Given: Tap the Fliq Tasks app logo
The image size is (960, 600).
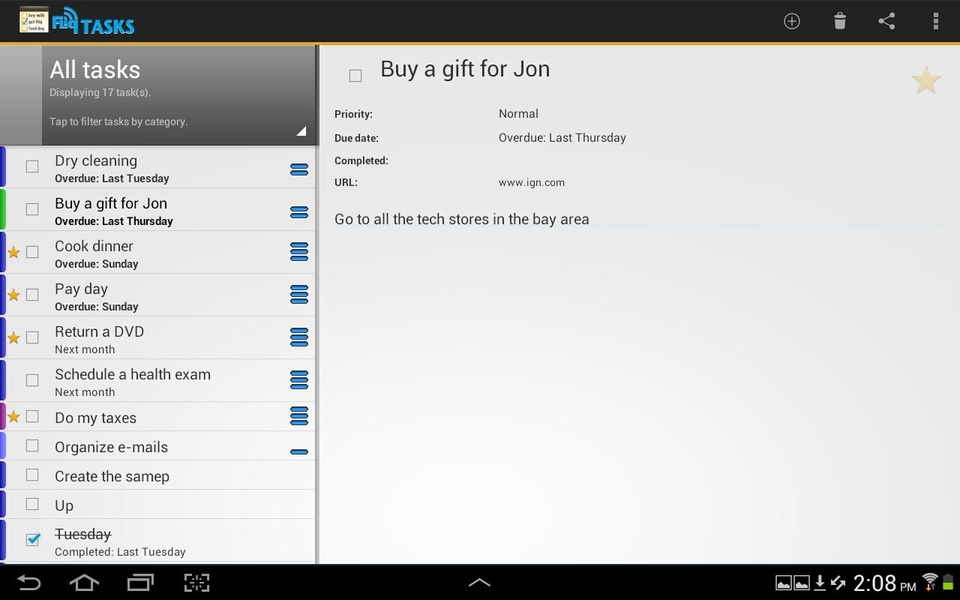Looking at the screenshot, I should pos(77,21).
